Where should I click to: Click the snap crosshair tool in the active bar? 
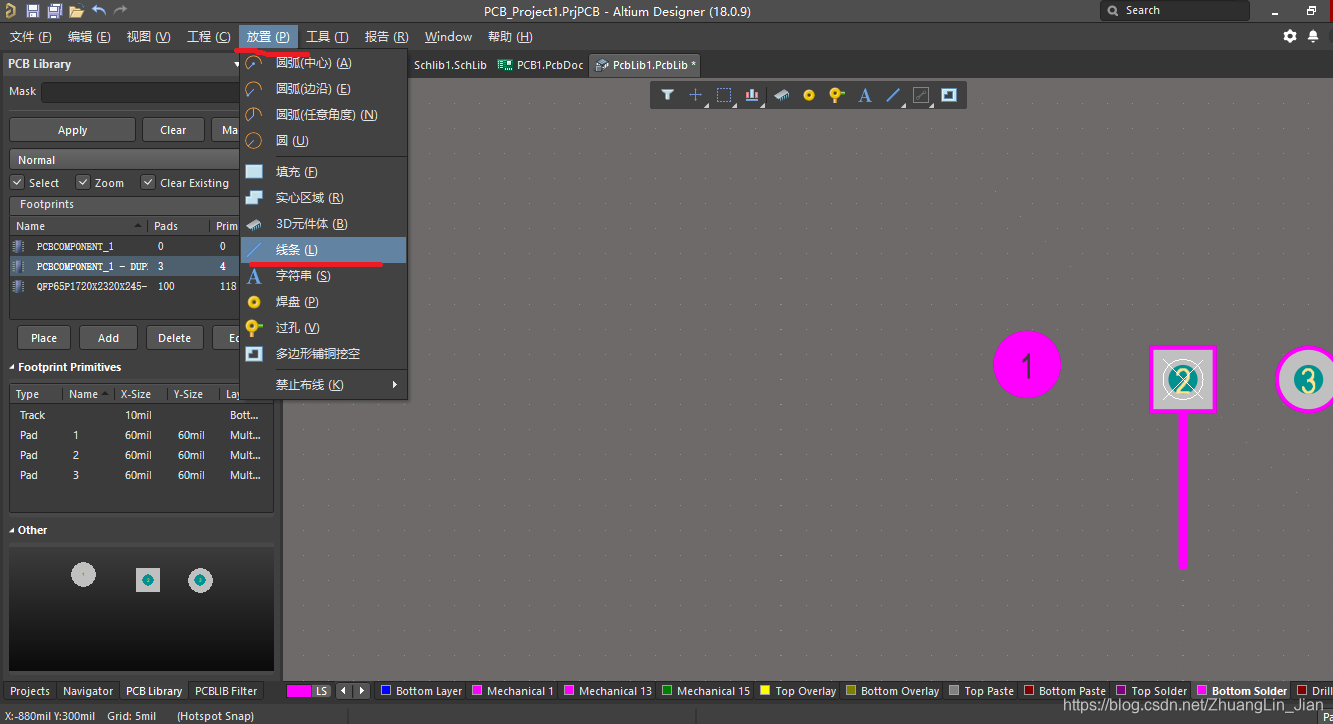tap(696, 95)
